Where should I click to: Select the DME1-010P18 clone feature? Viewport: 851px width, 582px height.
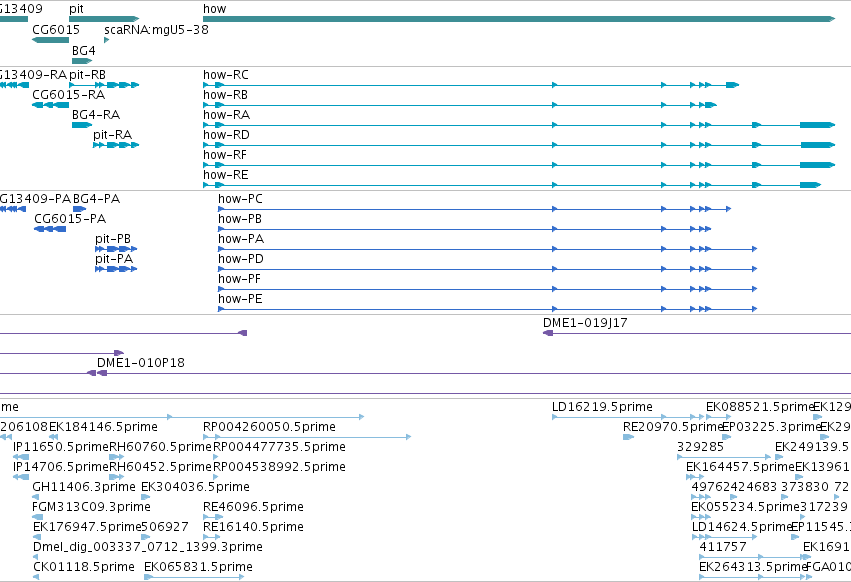click(473, 373)
